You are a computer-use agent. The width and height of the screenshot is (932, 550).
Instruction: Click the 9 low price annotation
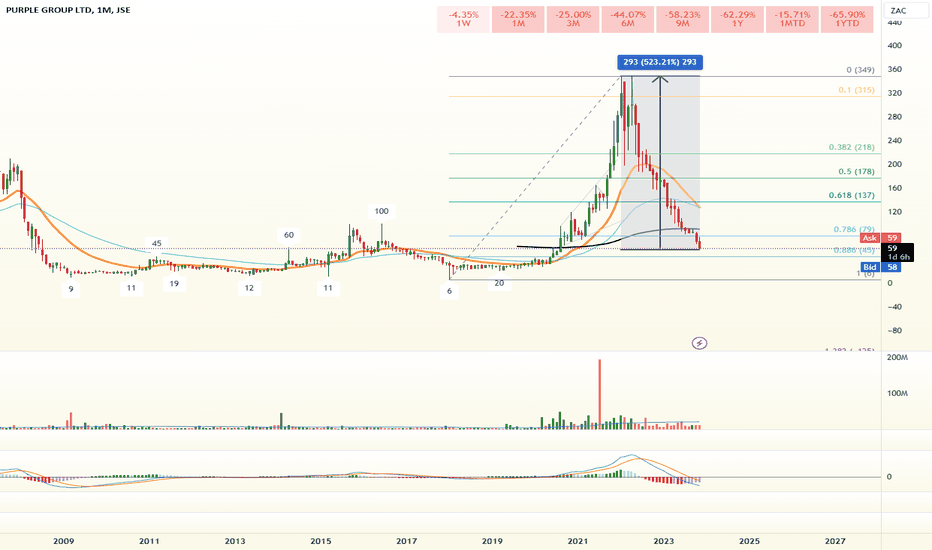click(x=71, y=290)
